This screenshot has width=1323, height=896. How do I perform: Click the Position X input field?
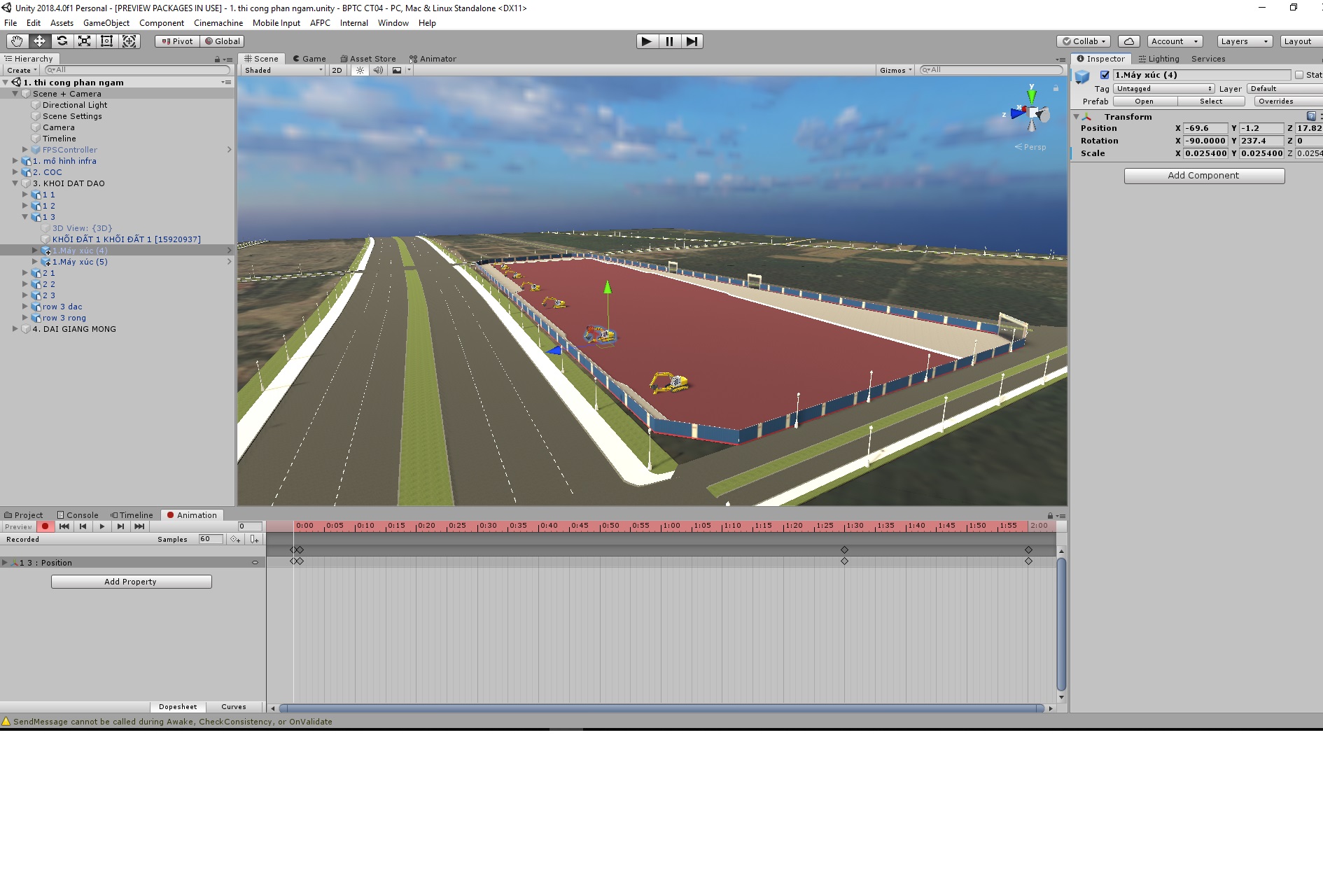click(x=1205, y=128)
